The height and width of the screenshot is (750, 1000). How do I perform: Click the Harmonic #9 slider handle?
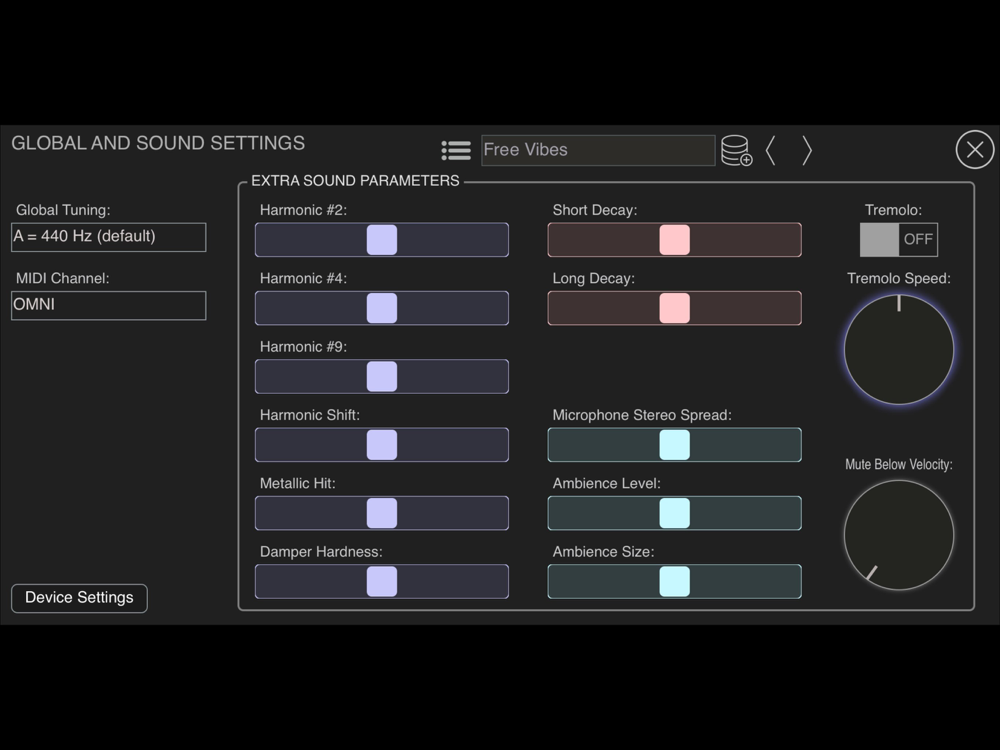pyautogui.click(x=382, y=376)
